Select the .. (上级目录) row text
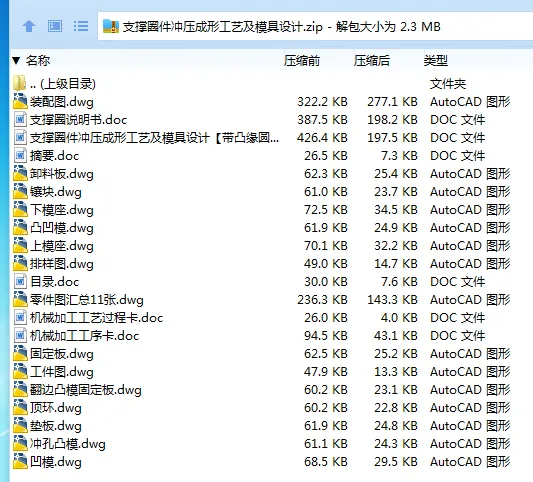The height and width of the screenshot is (482, 533). point(63,84)
